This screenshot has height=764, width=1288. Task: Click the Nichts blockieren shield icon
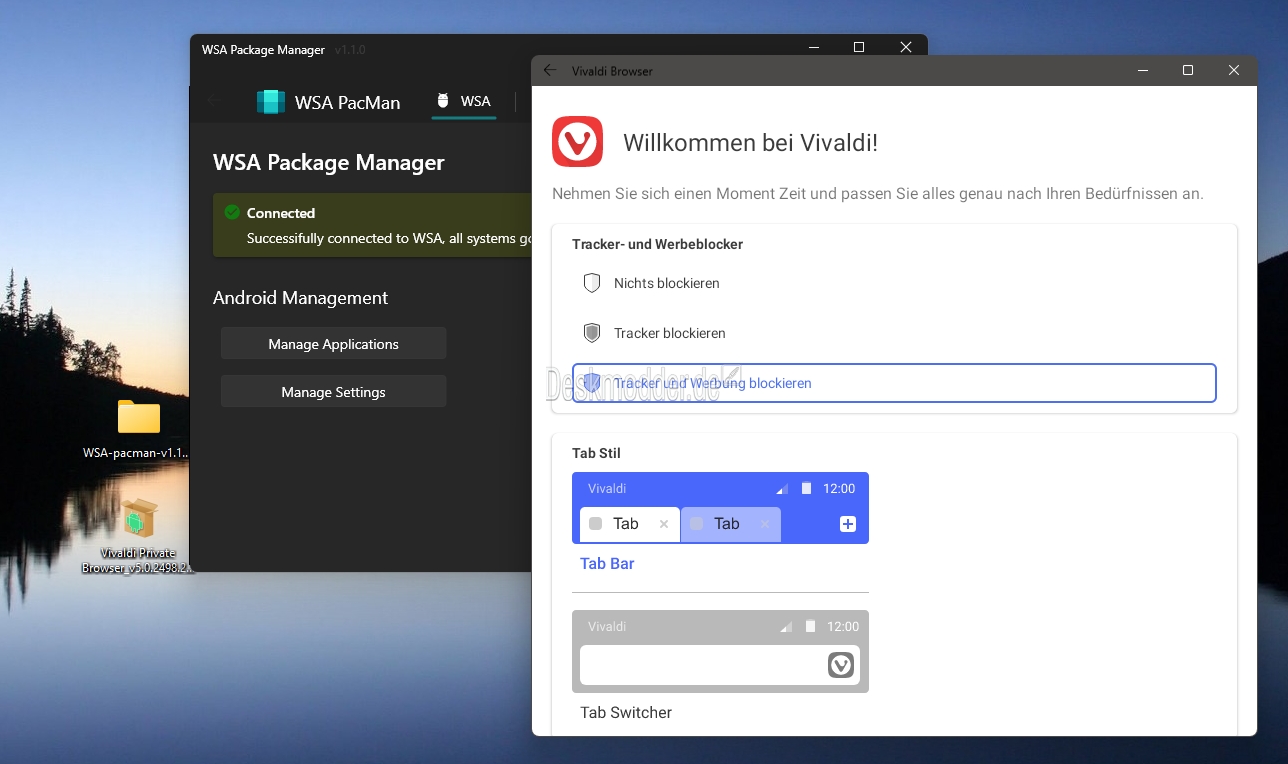point(592,283)
